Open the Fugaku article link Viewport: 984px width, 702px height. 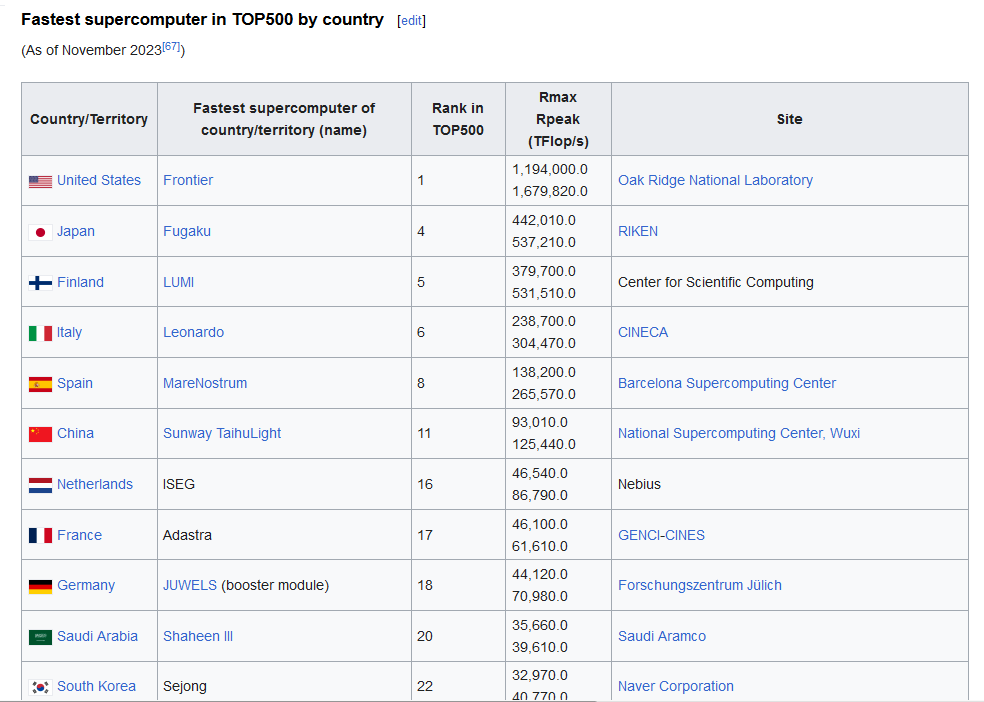pyautogui.click(x=186, y=231)
